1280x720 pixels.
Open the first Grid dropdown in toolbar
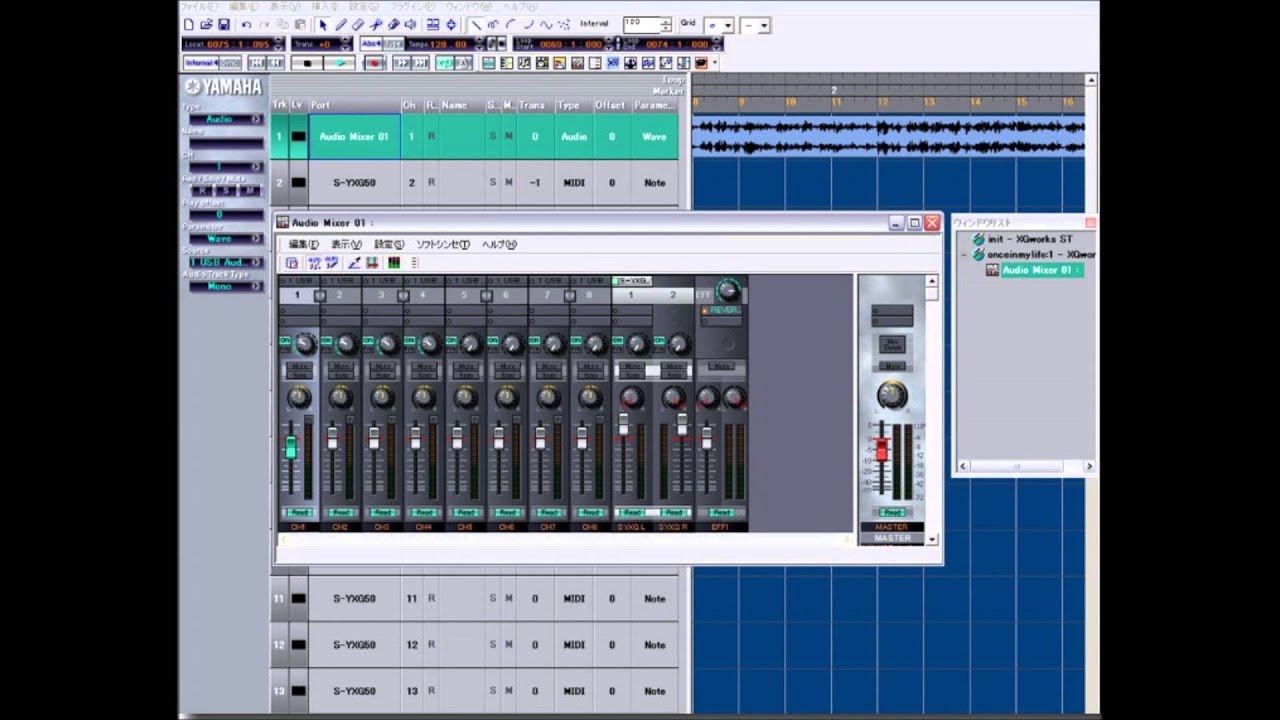click(x=719, y=26)
